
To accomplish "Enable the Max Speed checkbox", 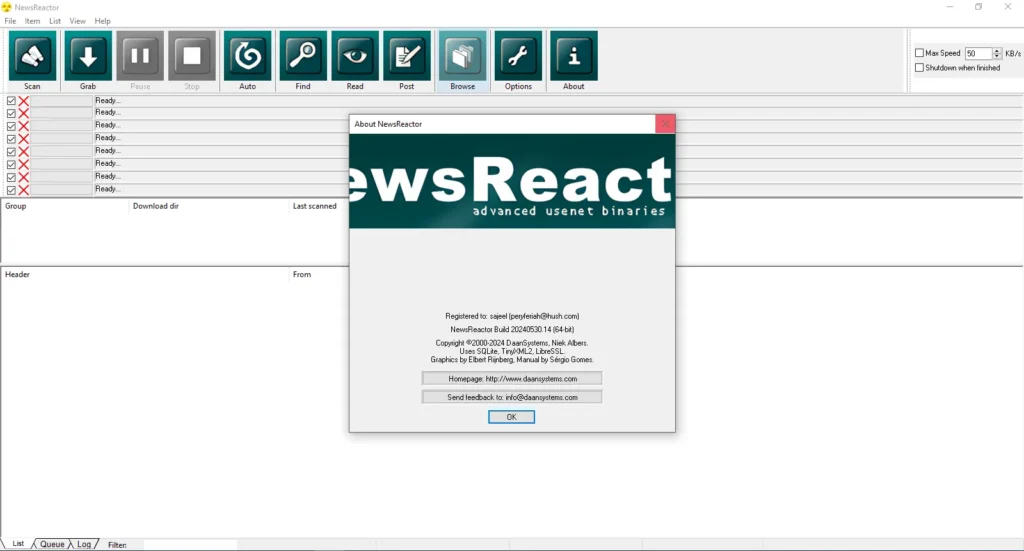I will pos(920,53).
